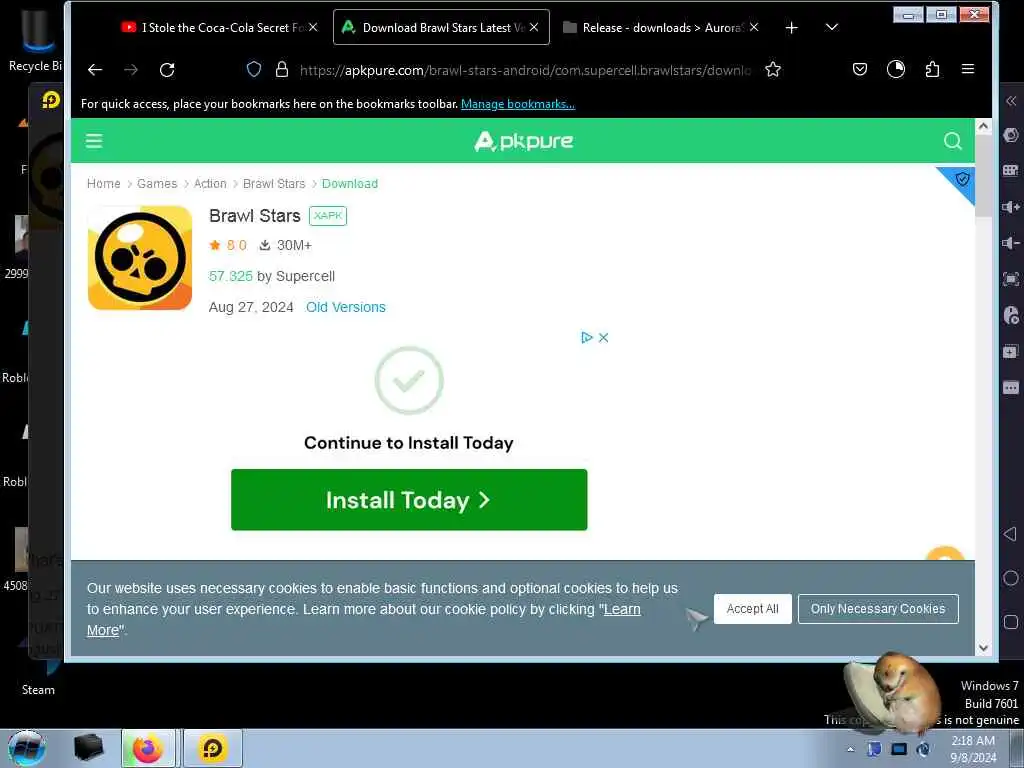Open the Windows Start orb

click(x=26, y=748)
